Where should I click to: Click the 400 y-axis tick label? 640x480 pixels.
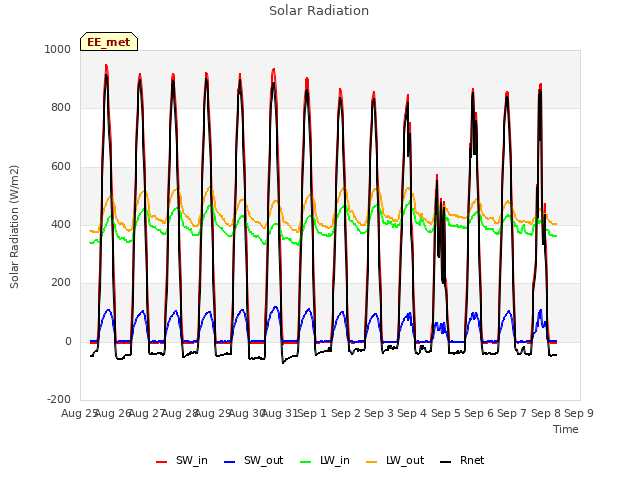pyautogui.click(x=61, y=224)
